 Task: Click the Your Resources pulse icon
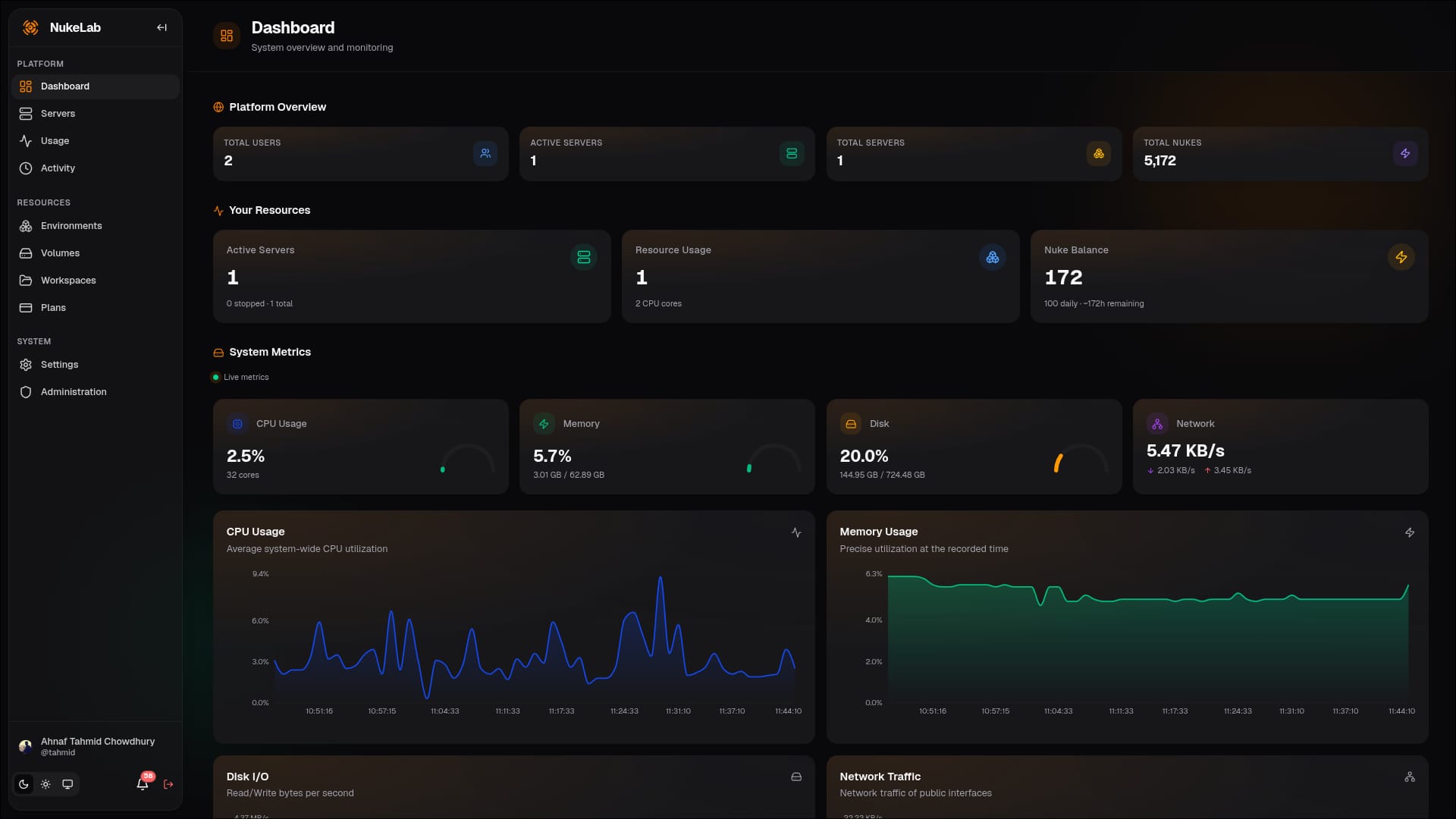point(218,211)
